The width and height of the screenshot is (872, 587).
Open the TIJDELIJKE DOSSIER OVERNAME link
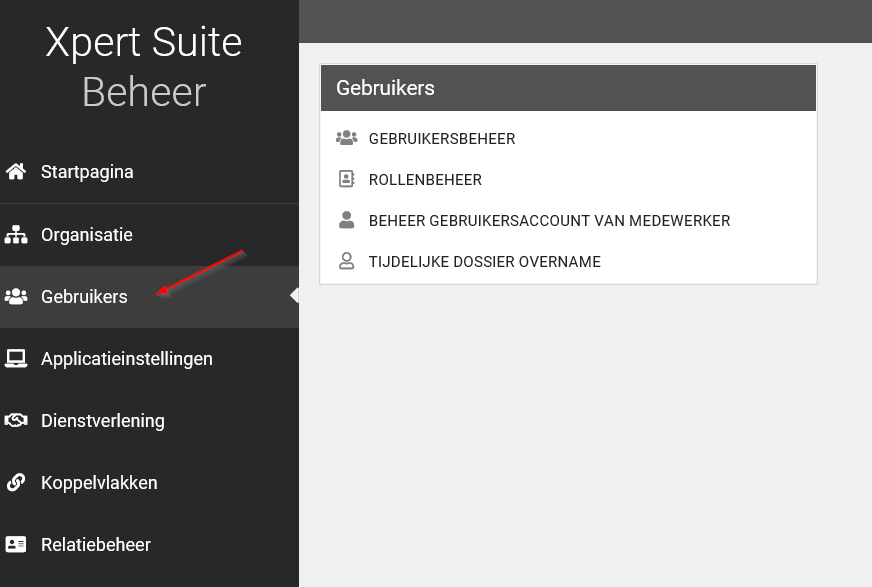coord(484,262)
